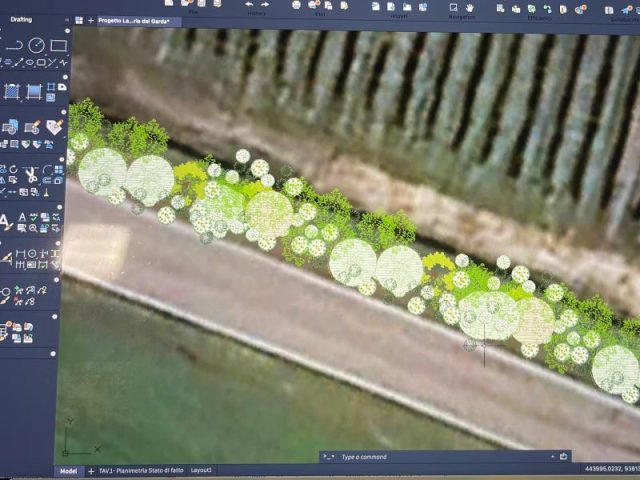Click the Undo arrow in History group
640x480 pixels.
click(249, 4)
